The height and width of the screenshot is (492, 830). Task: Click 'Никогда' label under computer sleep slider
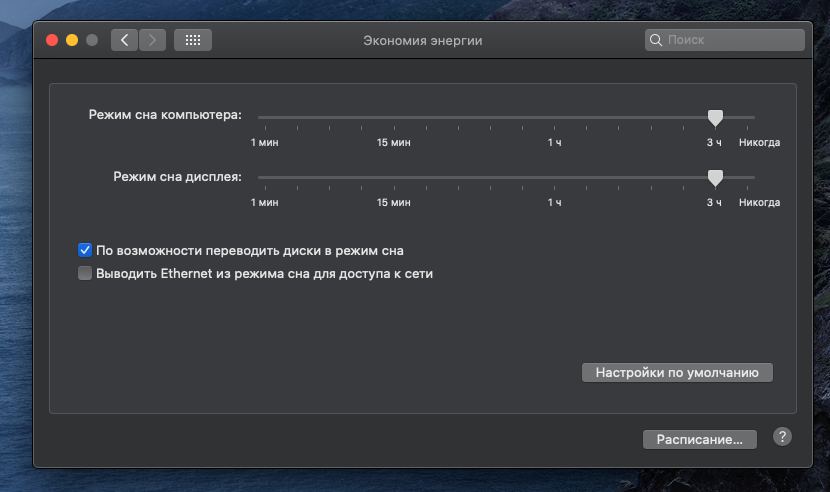(760, 142)
